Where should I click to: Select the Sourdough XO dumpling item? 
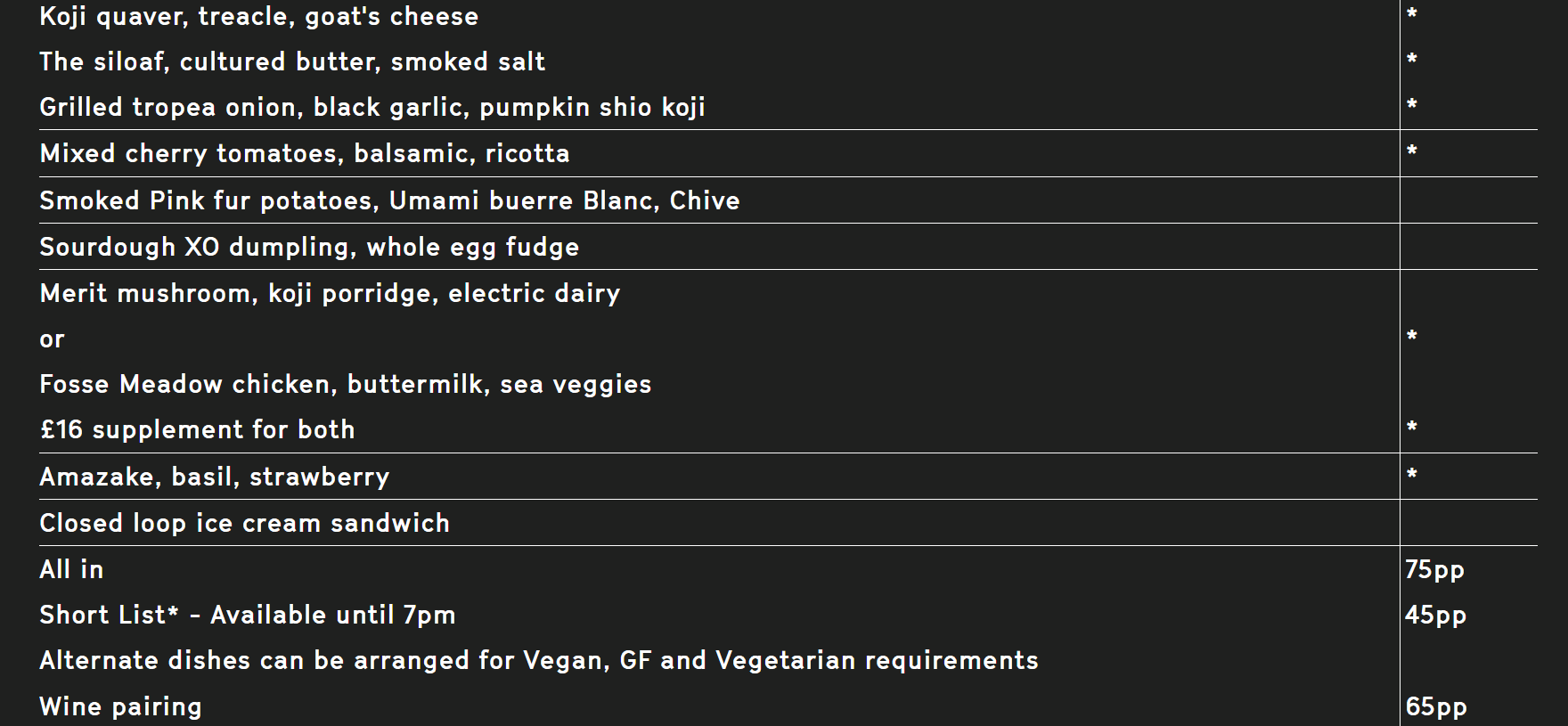[x=309, y=248]
